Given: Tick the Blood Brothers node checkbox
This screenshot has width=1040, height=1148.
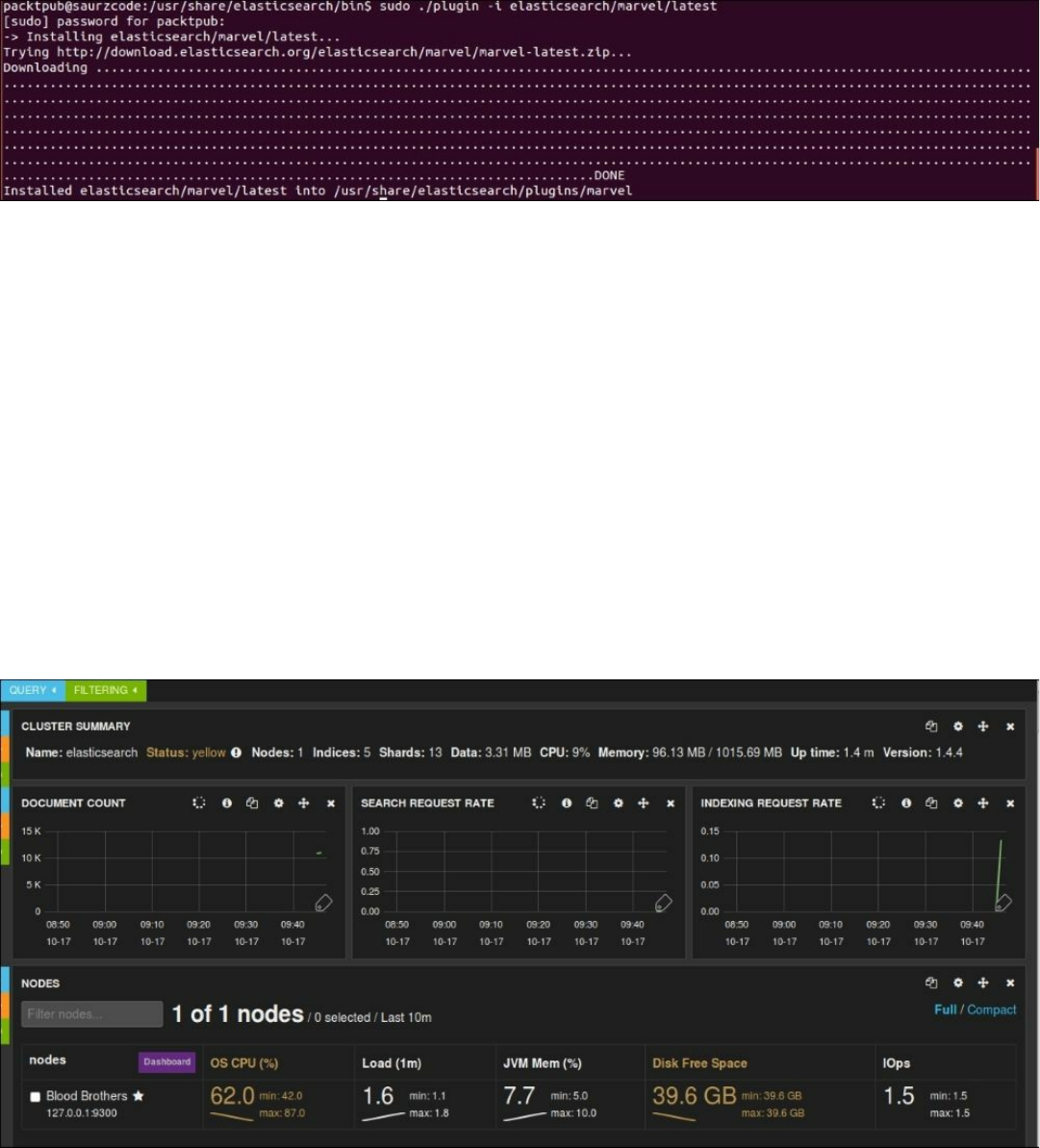Looking at the screenshot, I should tap(35, 1097).
